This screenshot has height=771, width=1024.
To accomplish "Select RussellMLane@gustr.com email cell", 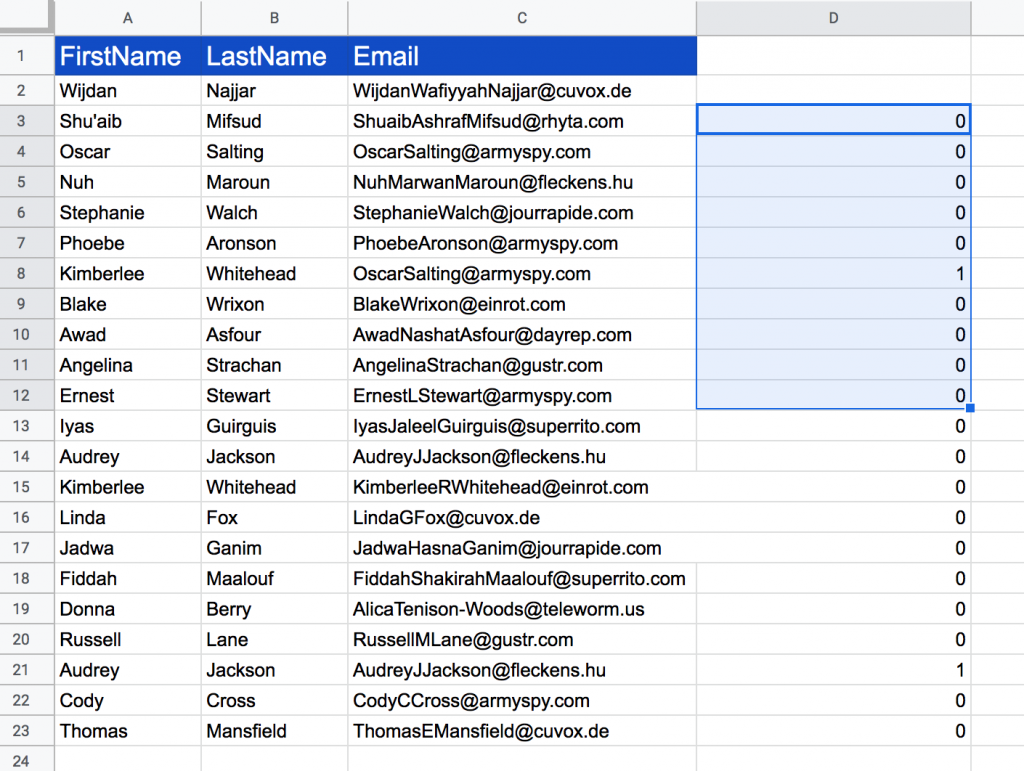I will [522, 639].
